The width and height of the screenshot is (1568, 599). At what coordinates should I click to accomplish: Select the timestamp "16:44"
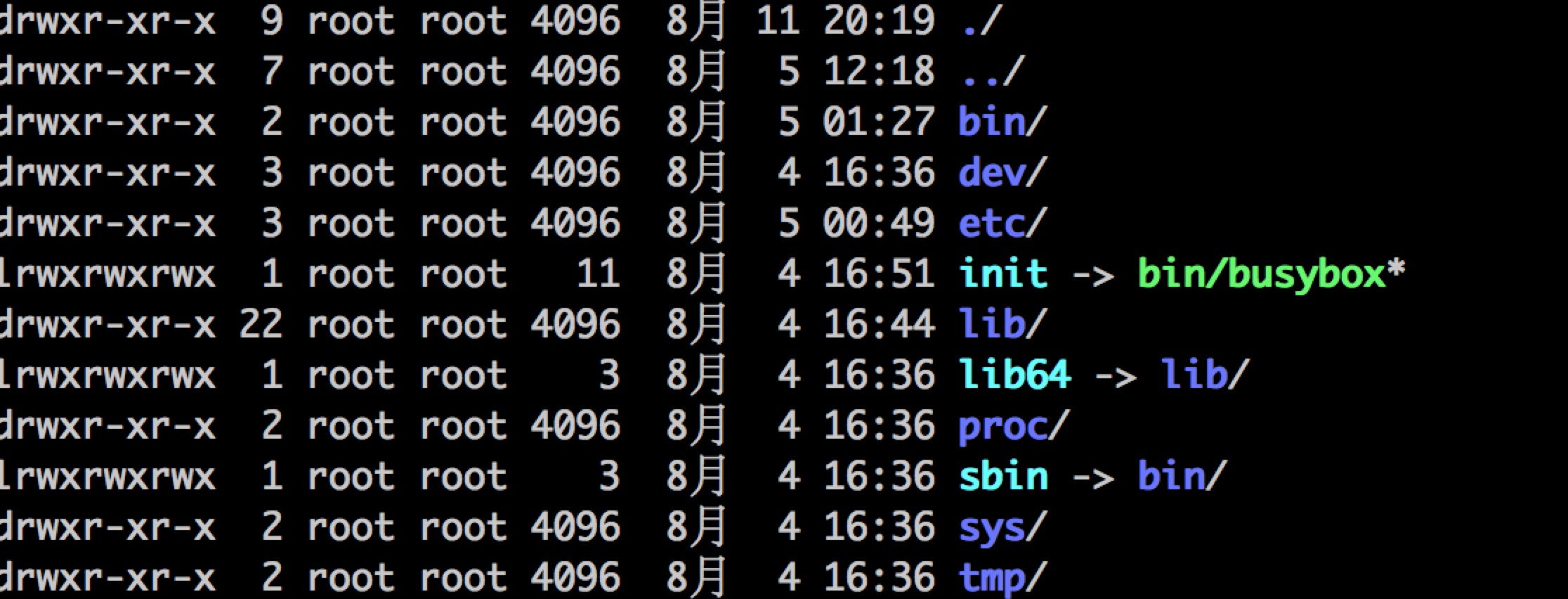point(879,324)
